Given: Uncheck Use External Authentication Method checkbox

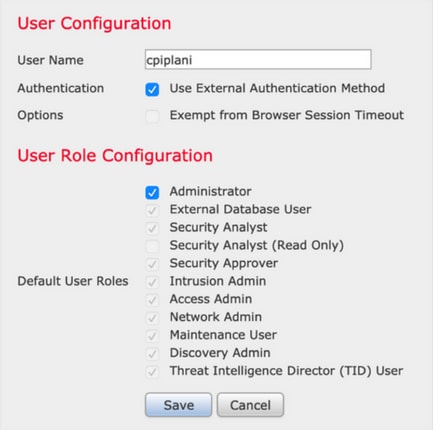Looking at the screenshot, I should coord(152,89).
